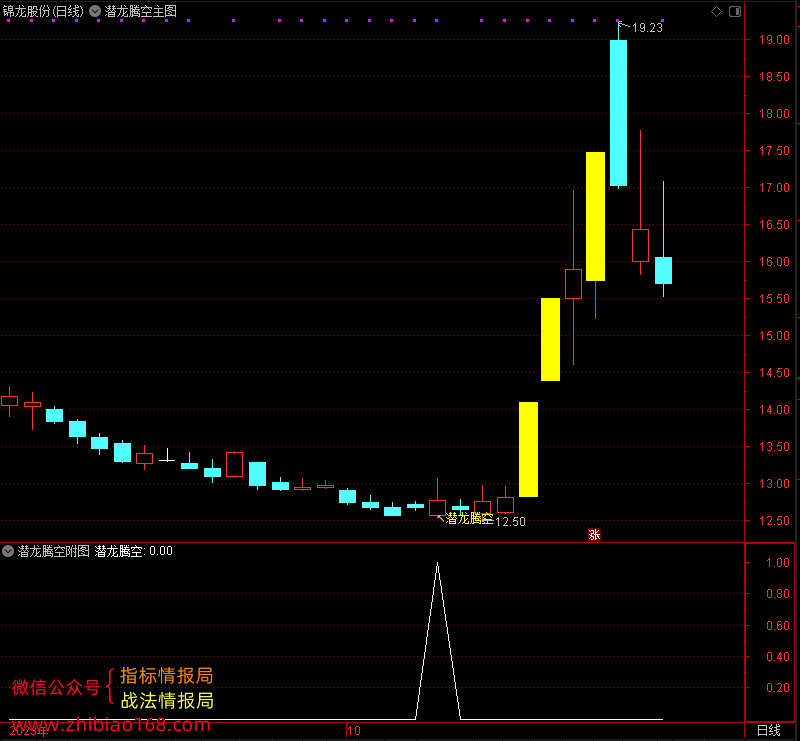This screenshot has width=800, height=741.
Task: Click the 潜龙腾空附图 sub-chart label
Action: pos(54,551)
